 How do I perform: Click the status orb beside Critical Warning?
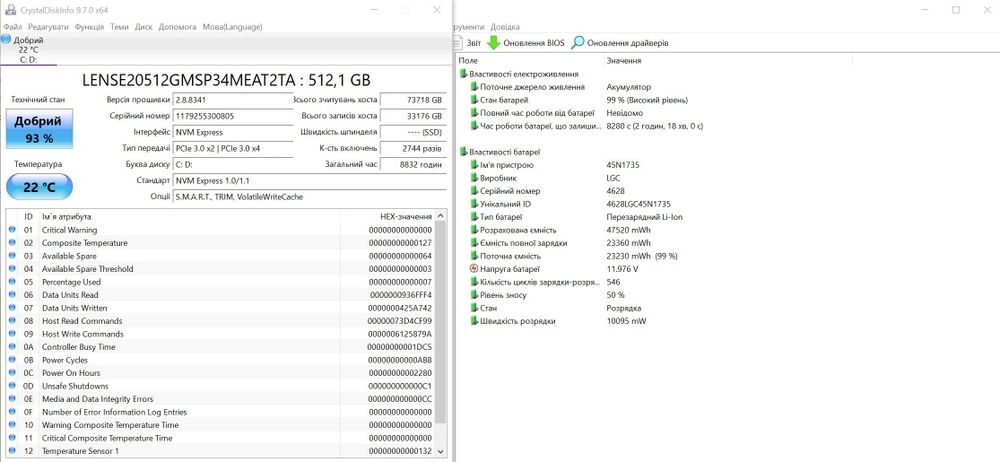point(13,230)
